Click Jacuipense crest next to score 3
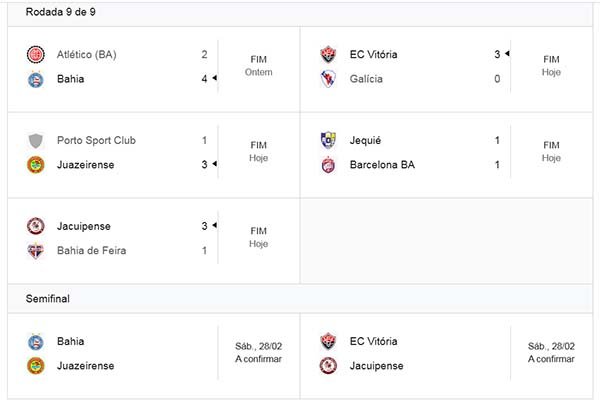This screenshot has width=600, height=407. (36, 226)
